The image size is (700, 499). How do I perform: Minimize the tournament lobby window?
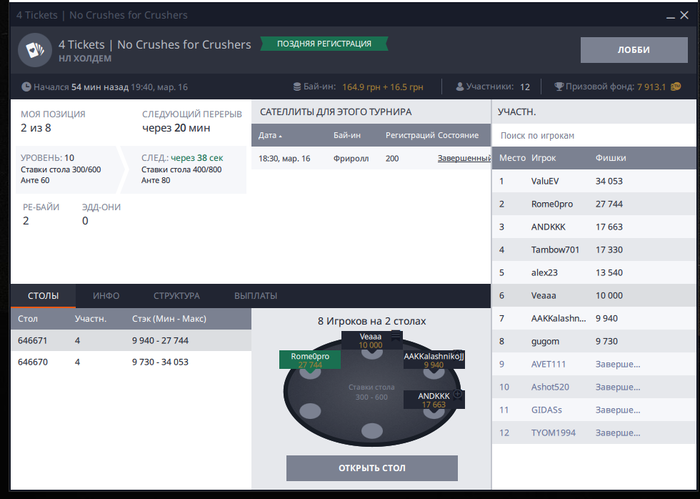[670, 16]
